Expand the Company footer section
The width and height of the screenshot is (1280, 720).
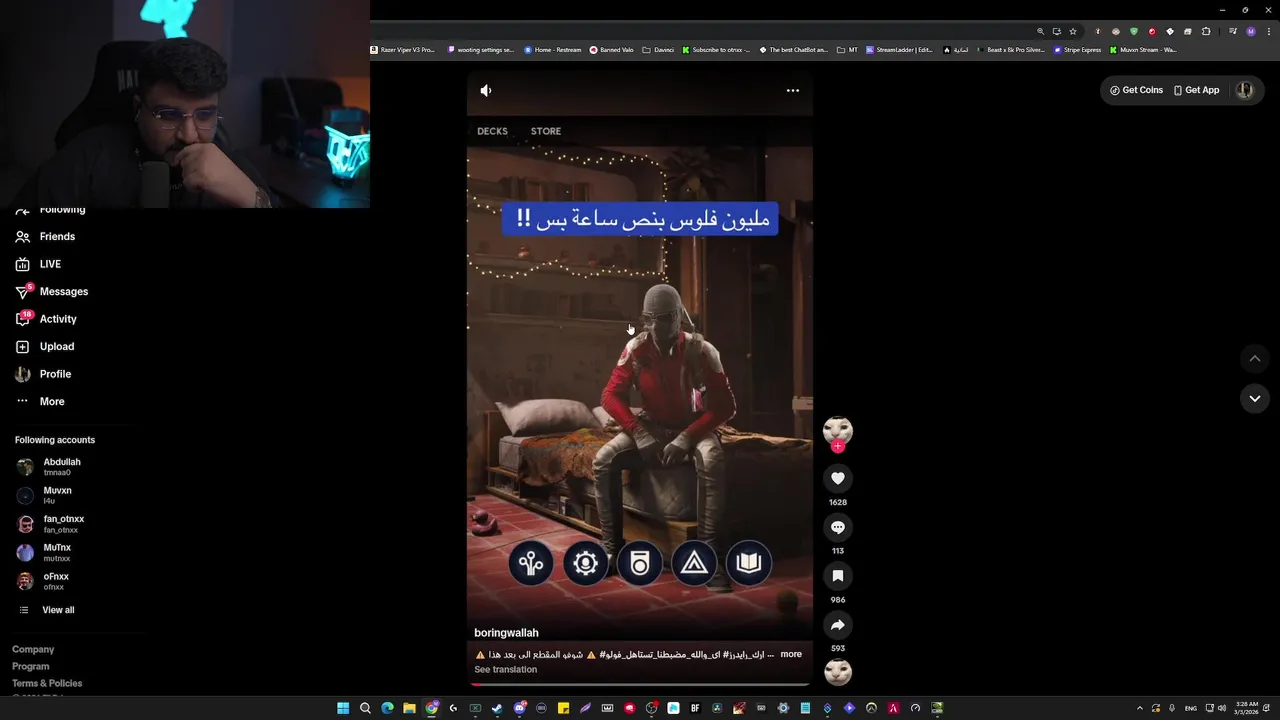pos(33,649)
